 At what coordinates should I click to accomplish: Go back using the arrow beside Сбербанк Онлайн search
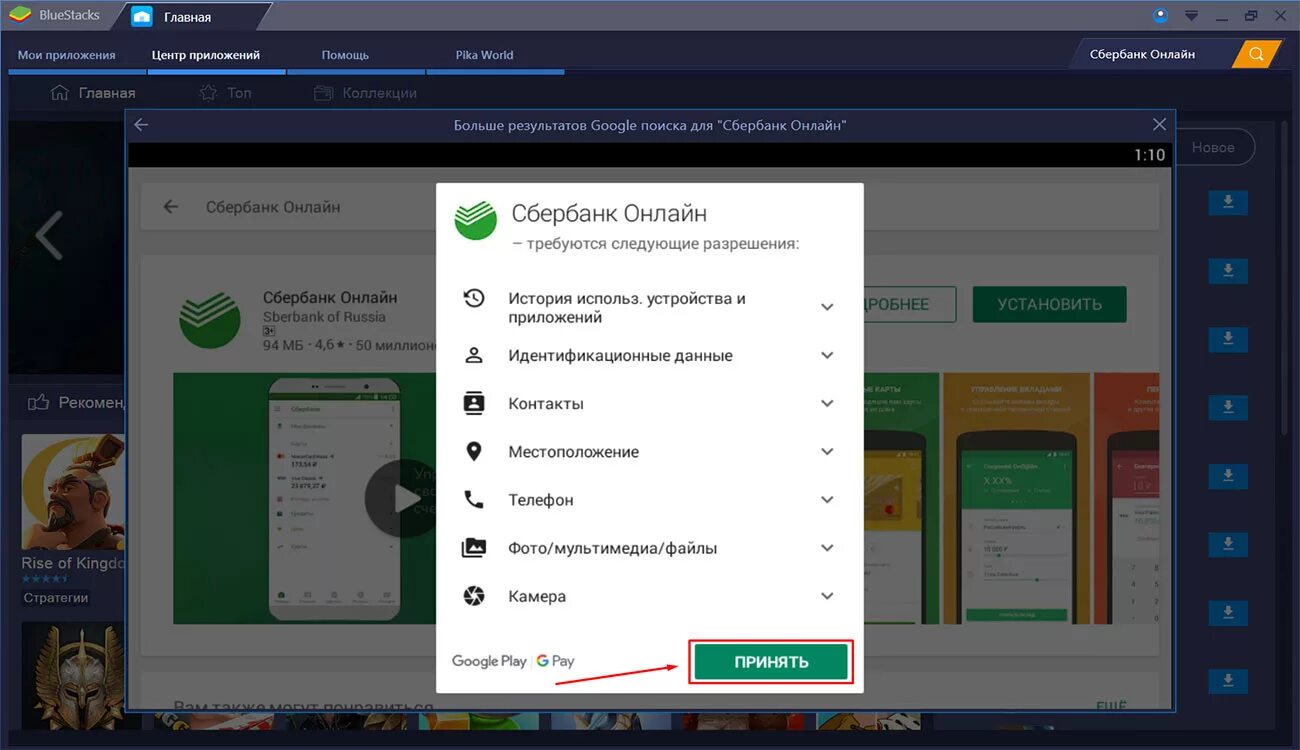tap(171, 207)
